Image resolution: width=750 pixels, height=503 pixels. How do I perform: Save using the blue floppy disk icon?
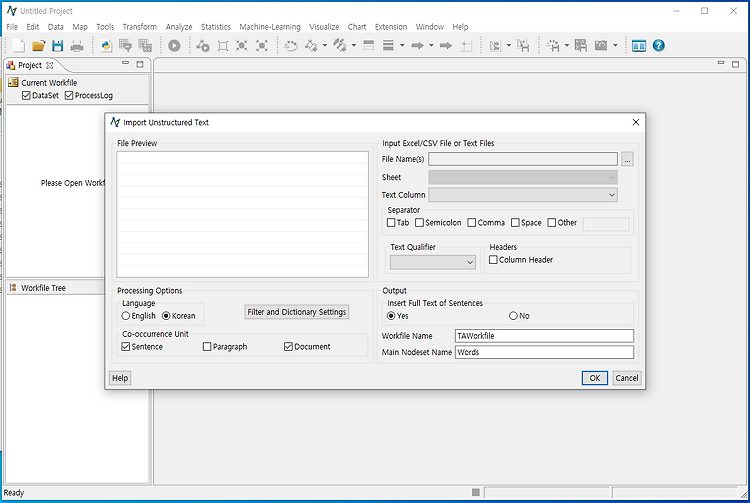58,45
